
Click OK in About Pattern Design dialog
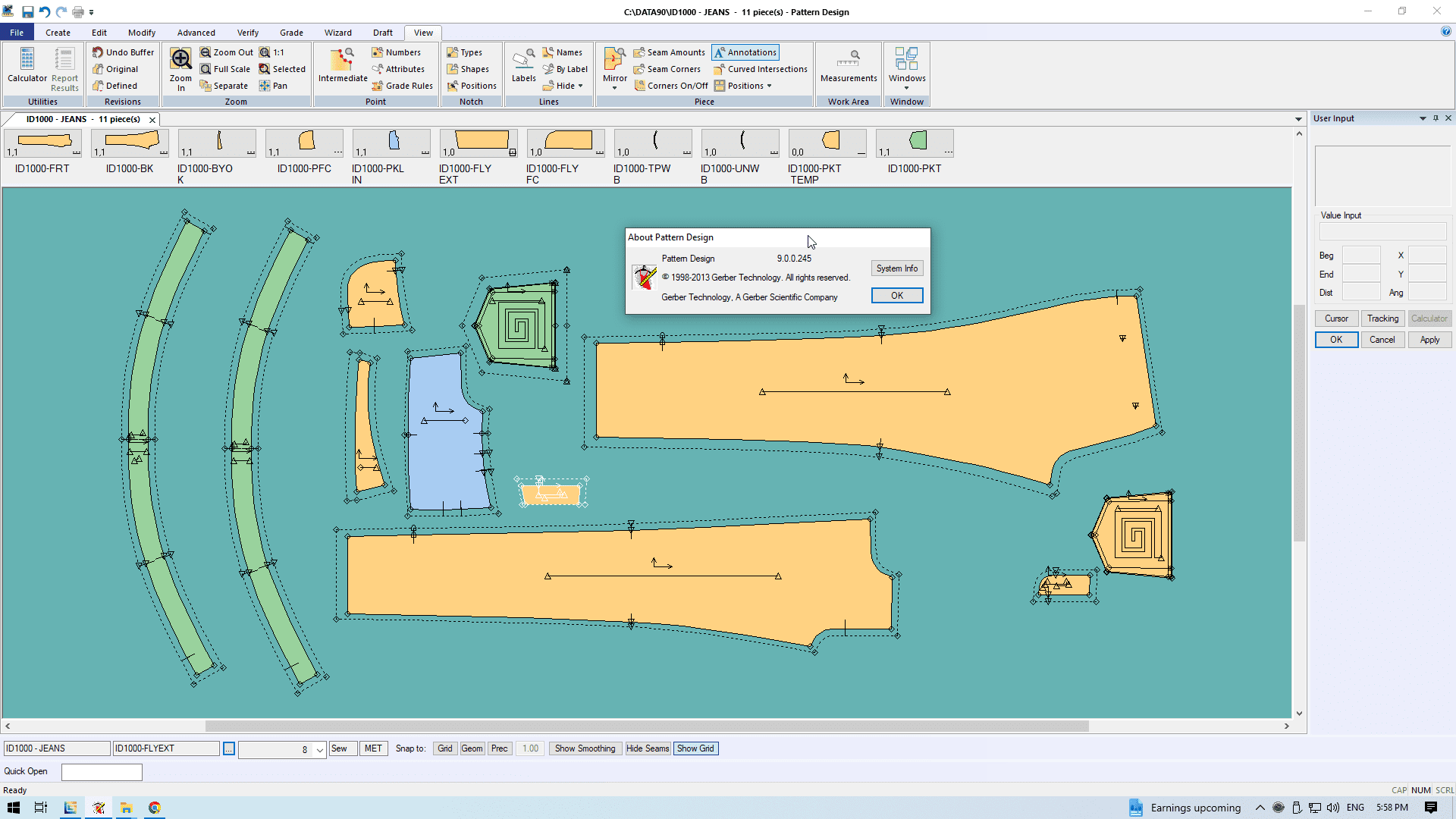tap(896, 296)
